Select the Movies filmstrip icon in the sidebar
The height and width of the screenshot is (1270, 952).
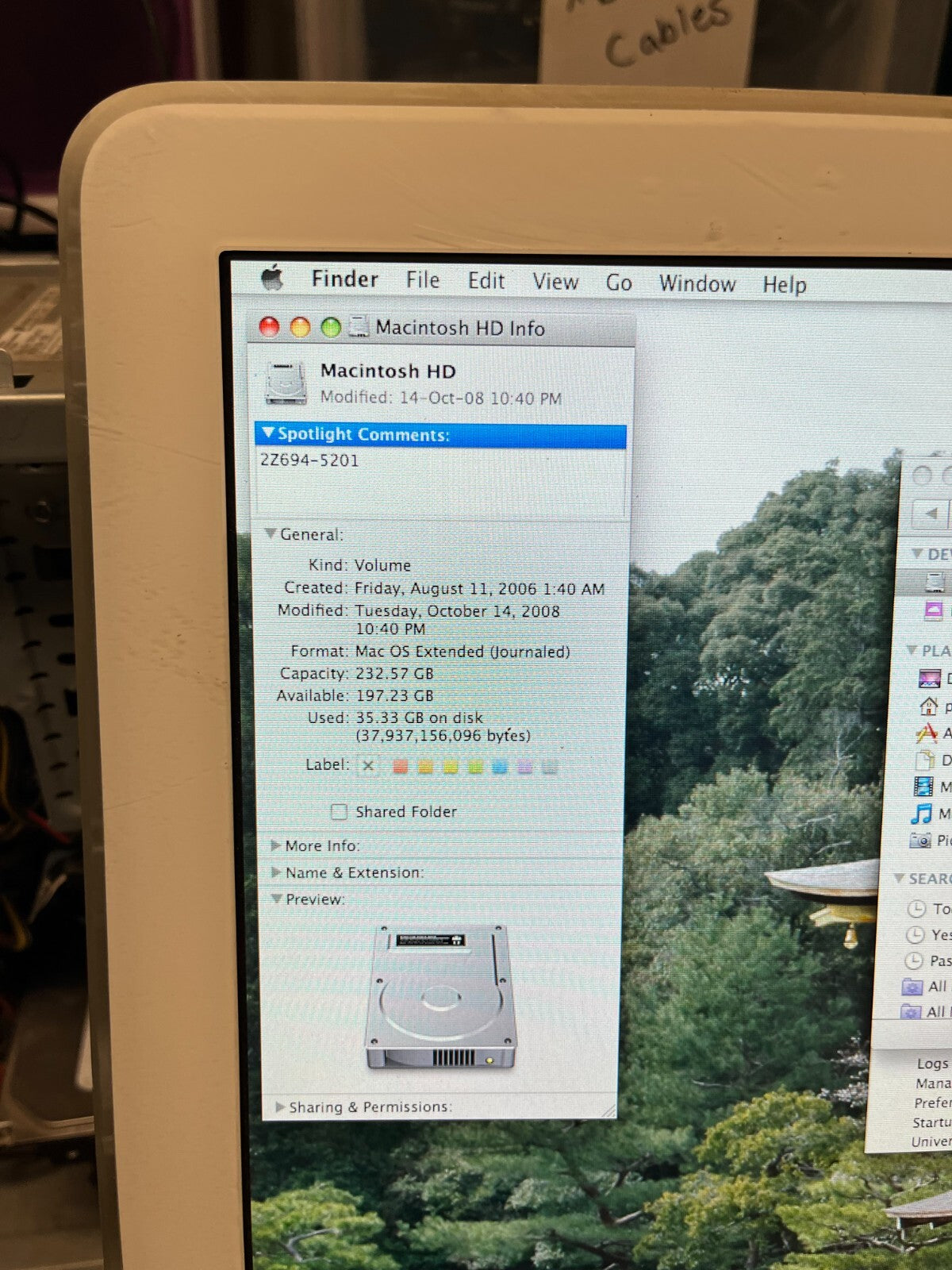[x=923, y=787]
